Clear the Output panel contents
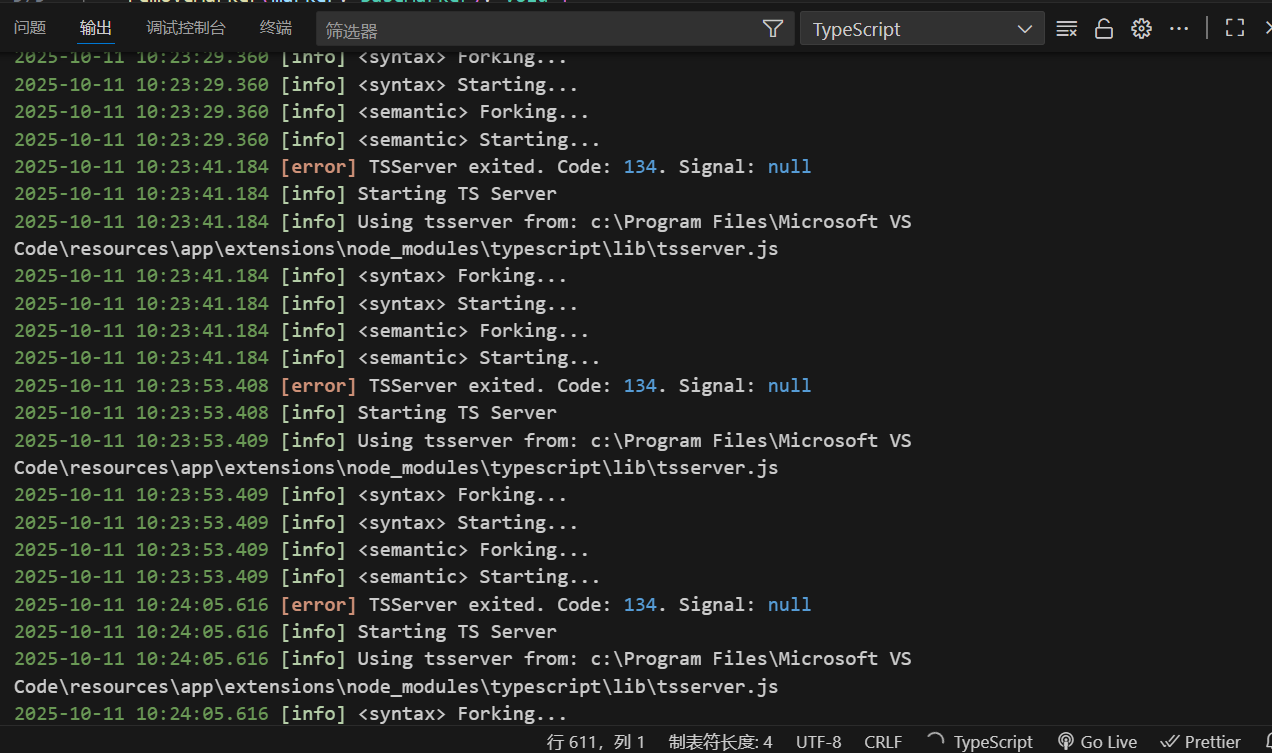The image size is (1272, 753). (1066, 28)
